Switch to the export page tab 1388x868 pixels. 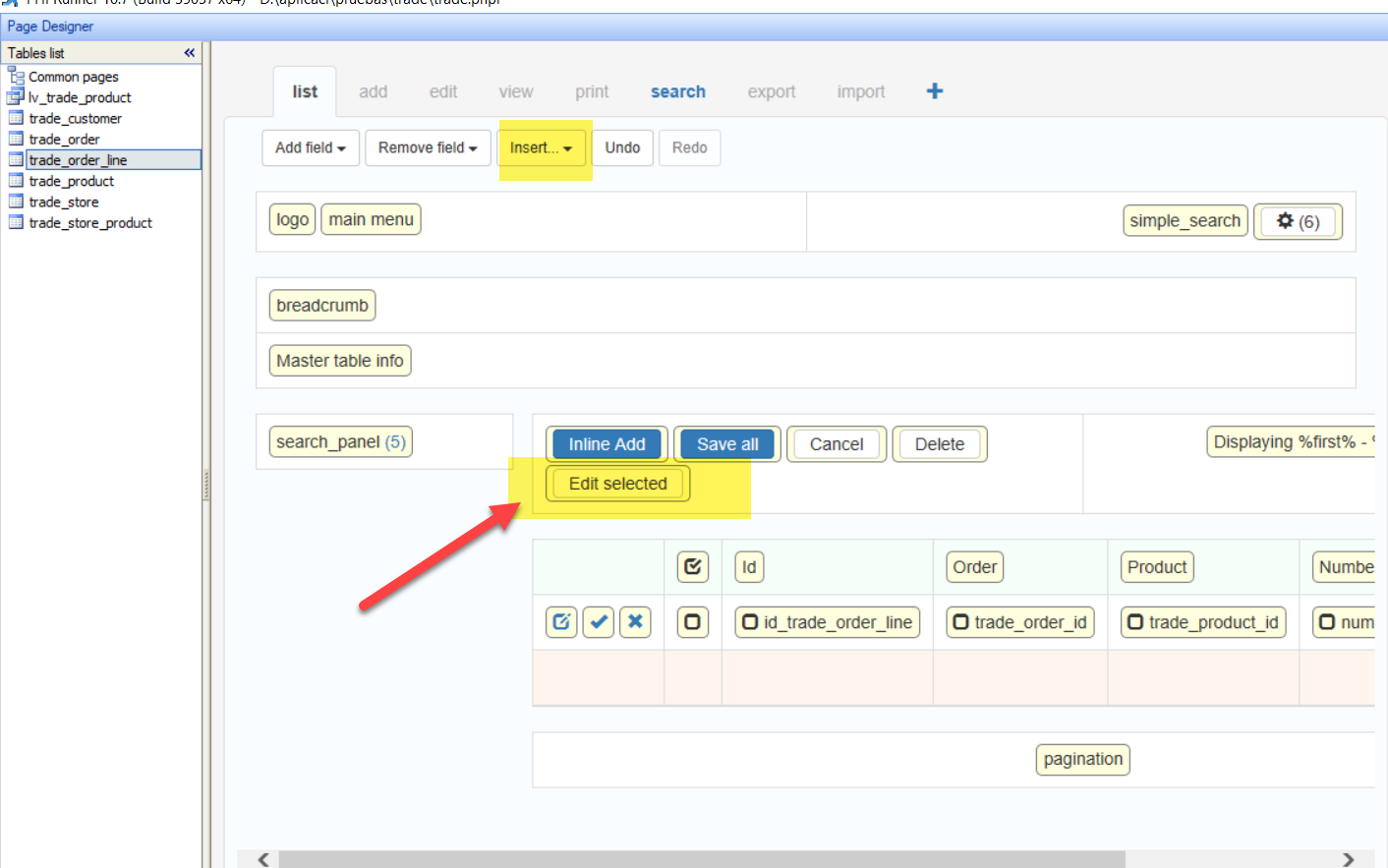tap(771, 91)
